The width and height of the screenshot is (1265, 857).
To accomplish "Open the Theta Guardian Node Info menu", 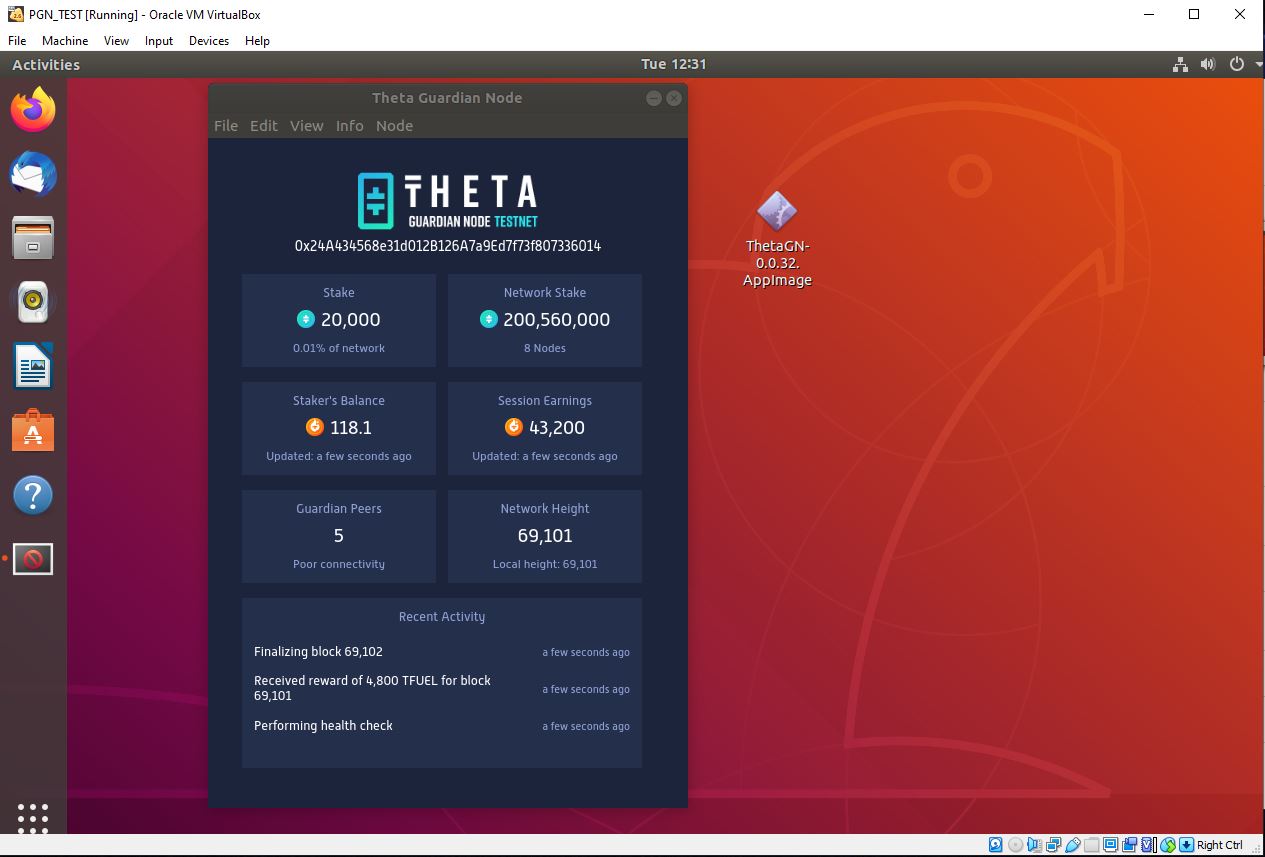I will [x=350, y=126].
